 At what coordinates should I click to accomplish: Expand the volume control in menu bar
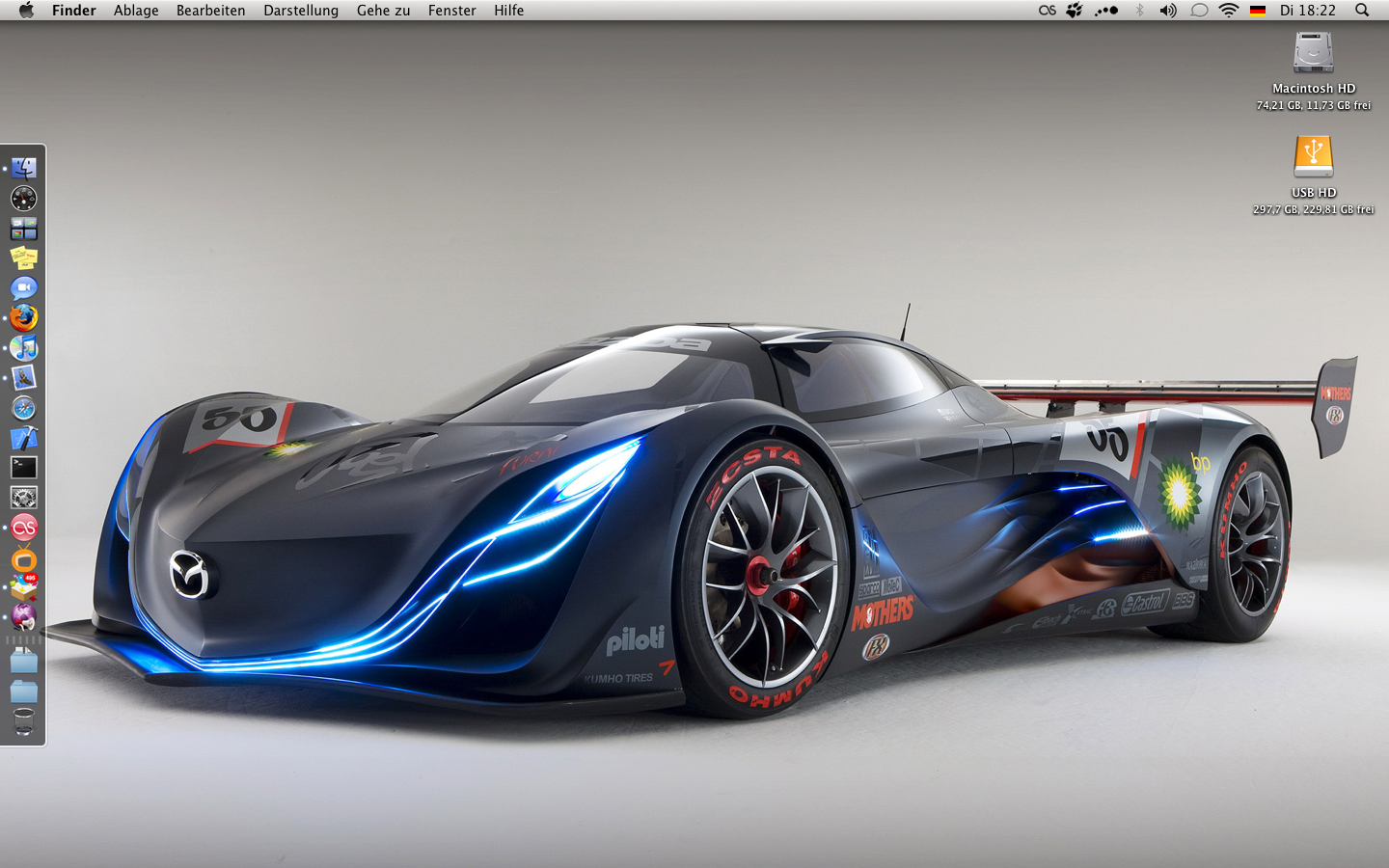tap(1167, 11)
